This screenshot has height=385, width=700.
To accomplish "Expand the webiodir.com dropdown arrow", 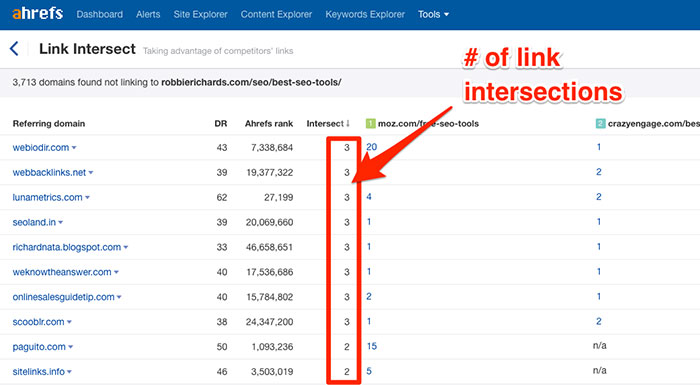I will [74, 148].
